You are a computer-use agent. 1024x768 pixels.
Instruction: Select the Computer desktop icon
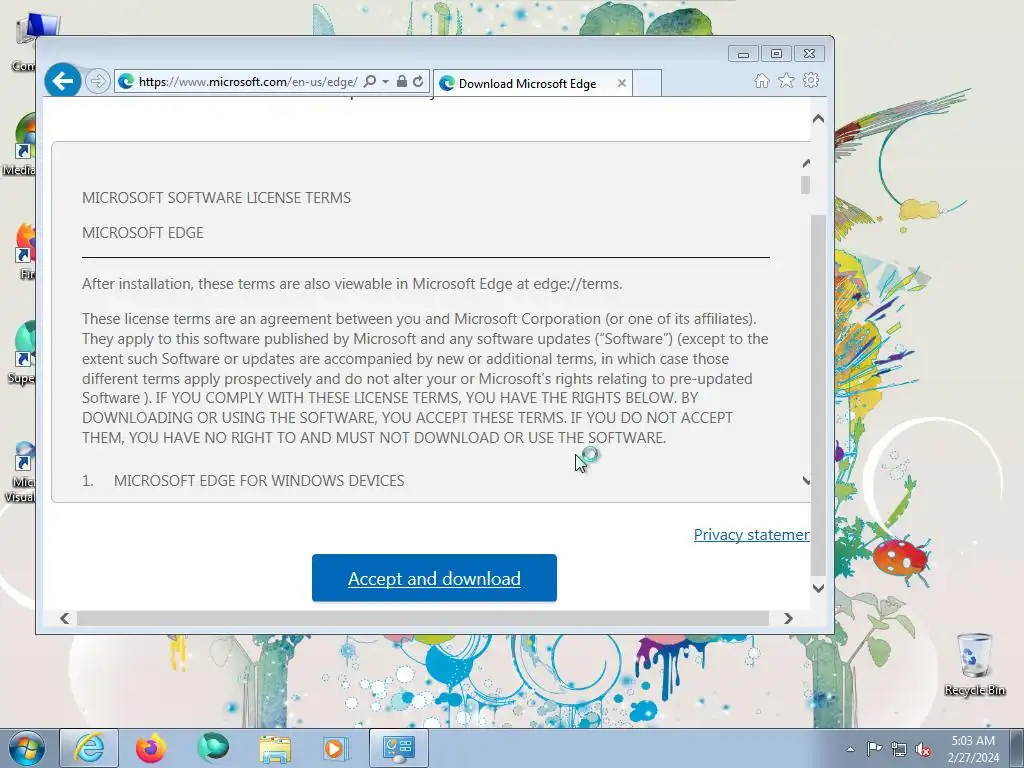(x=25, y=39)
